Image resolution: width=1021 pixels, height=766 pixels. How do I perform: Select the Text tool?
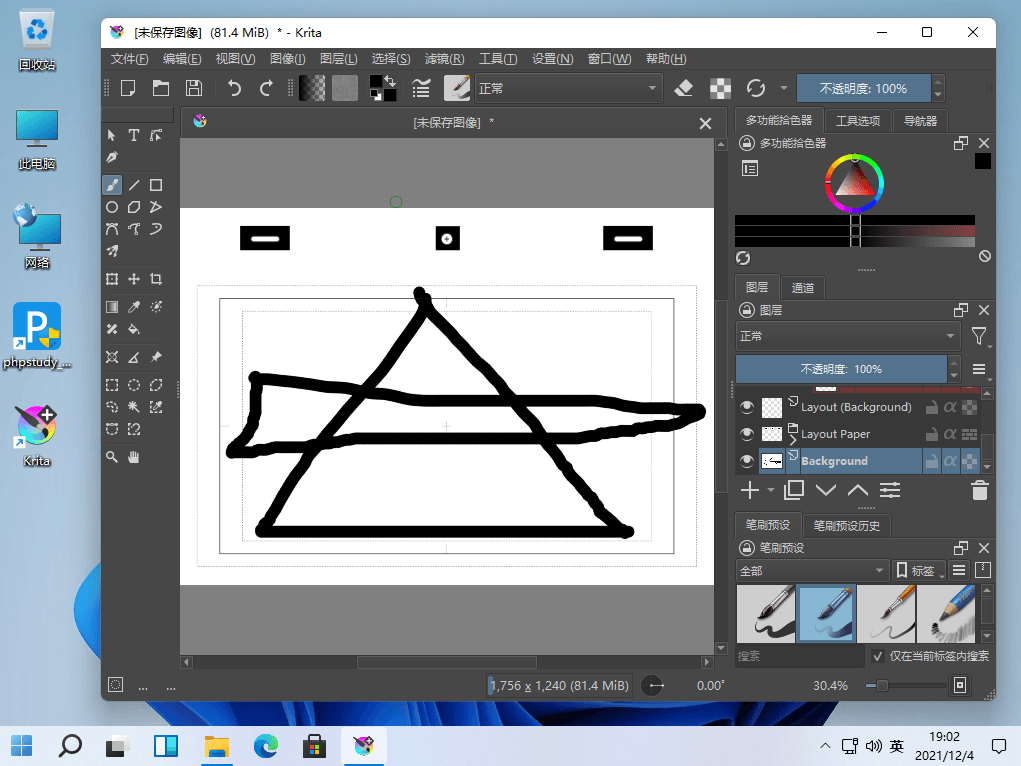pyautogui.click(x=133, y=135)
